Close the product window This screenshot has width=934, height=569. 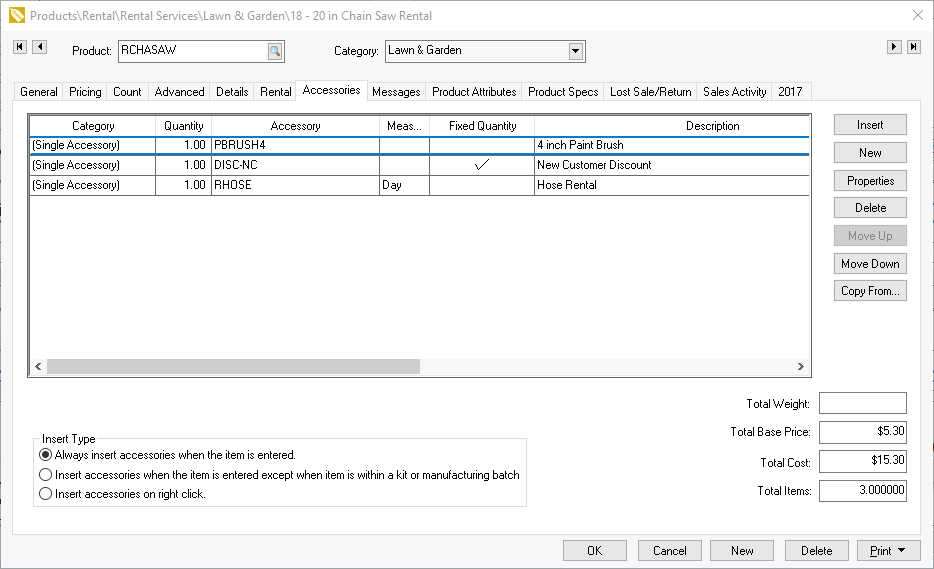918,15
